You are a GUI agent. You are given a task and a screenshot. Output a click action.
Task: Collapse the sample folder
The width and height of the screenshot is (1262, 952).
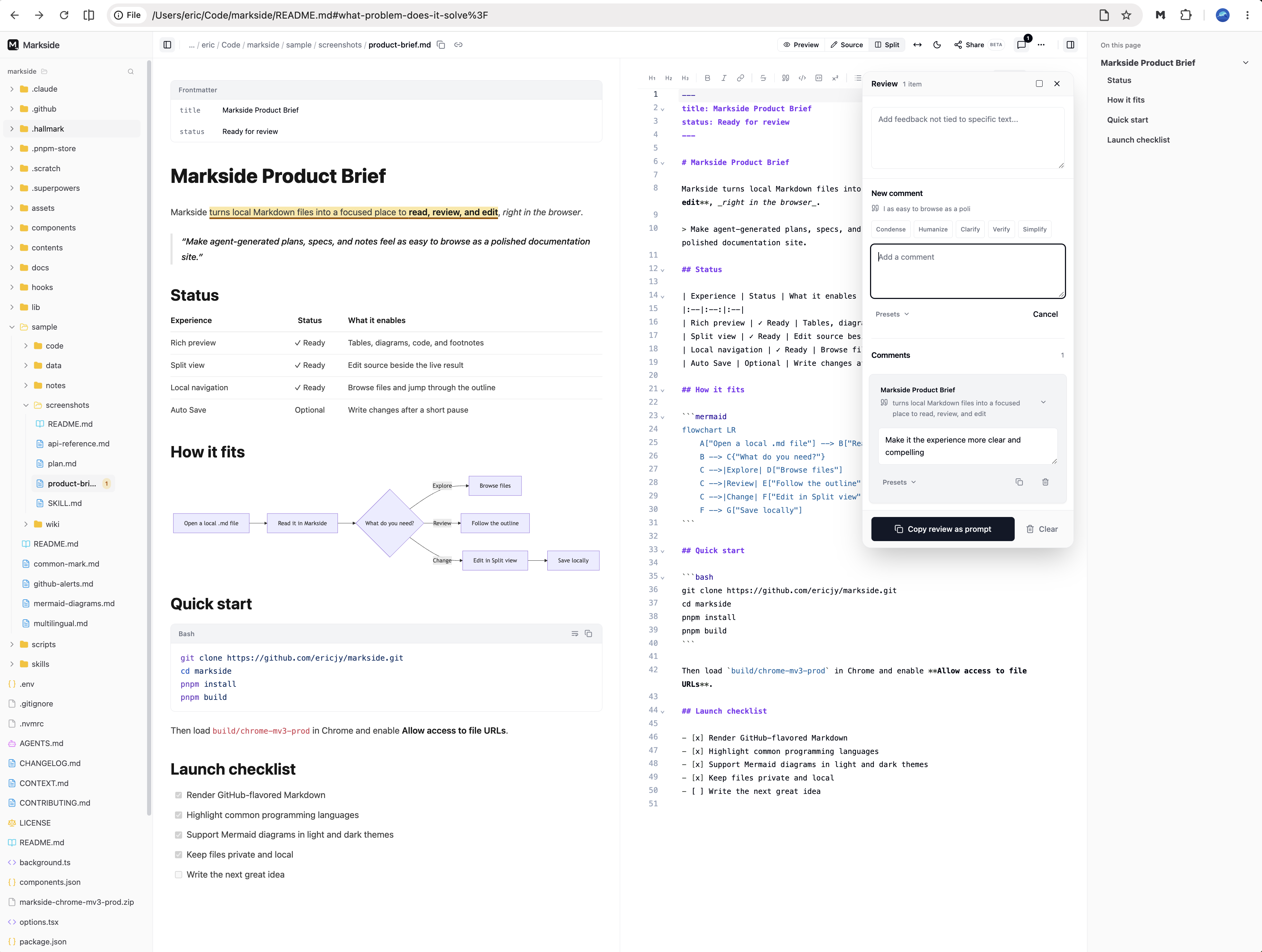point(12,327)
